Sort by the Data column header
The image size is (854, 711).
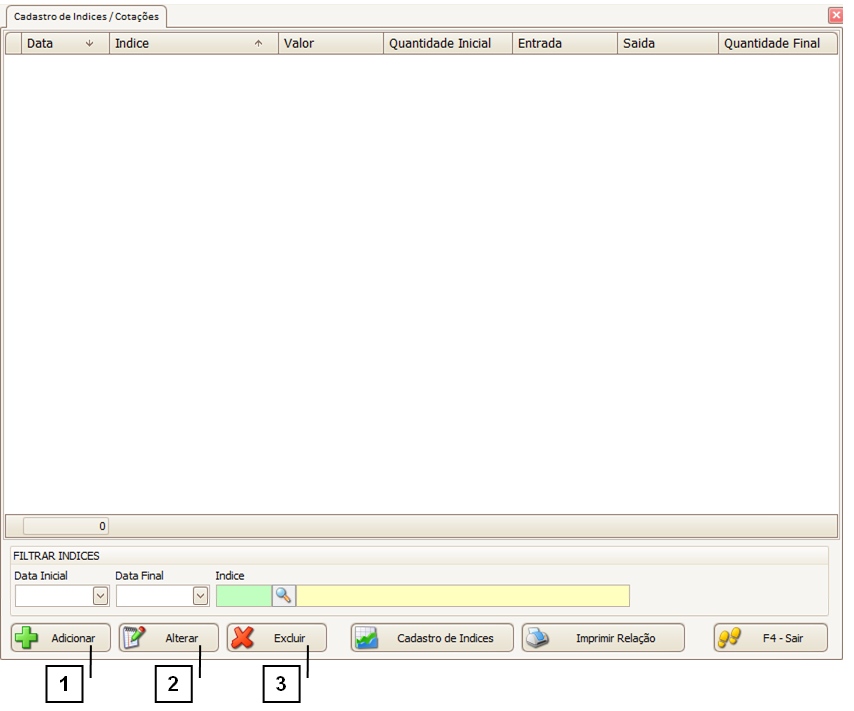pyautogui.click(x=58, y=43)
